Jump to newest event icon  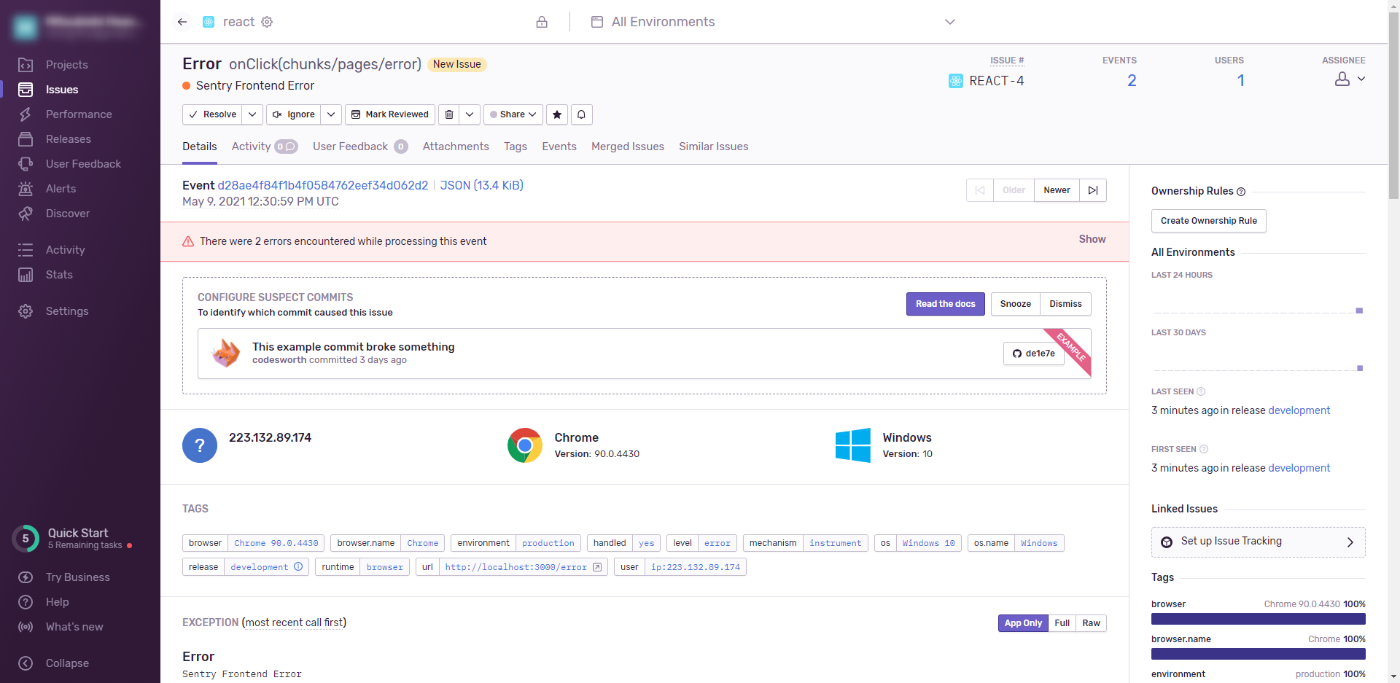(1093, 190)
